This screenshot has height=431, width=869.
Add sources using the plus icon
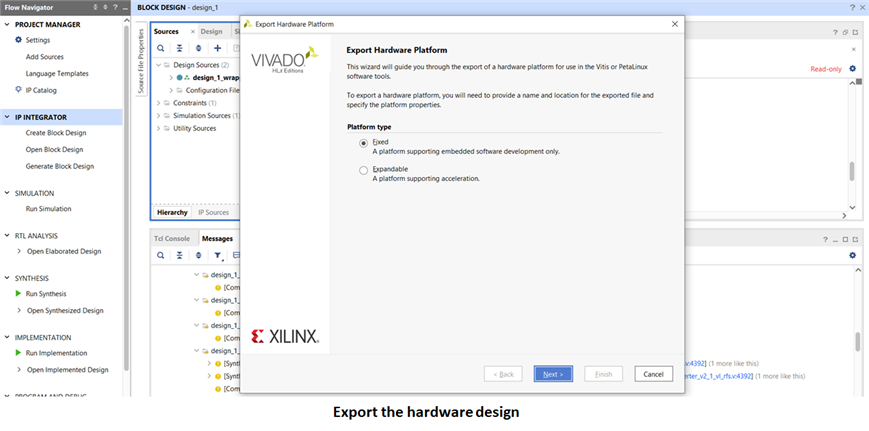pos(218,48)
